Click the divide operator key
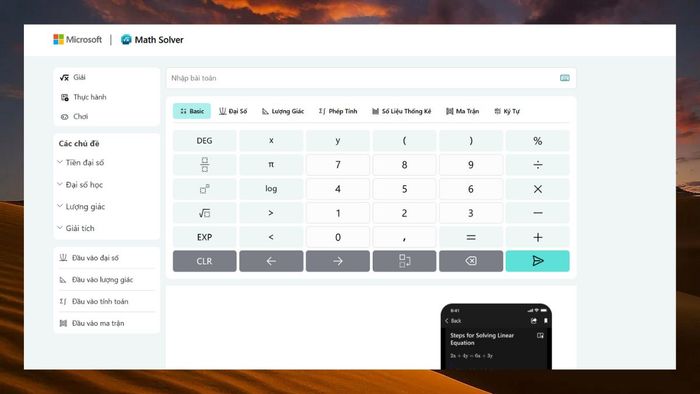This screenshot has width=700, height=394. pos(538,165)
